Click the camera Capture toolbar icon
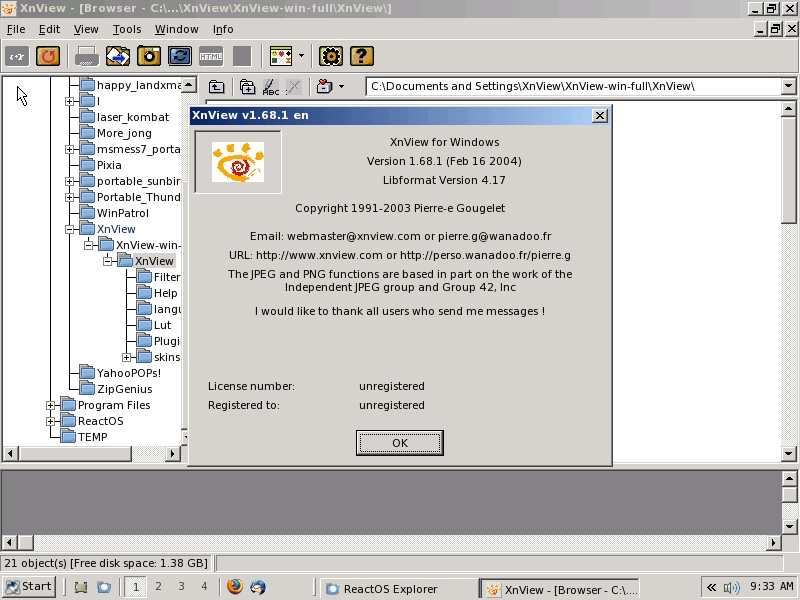Image resolution: width=800 pixels, height=600 pixels. 149,56
